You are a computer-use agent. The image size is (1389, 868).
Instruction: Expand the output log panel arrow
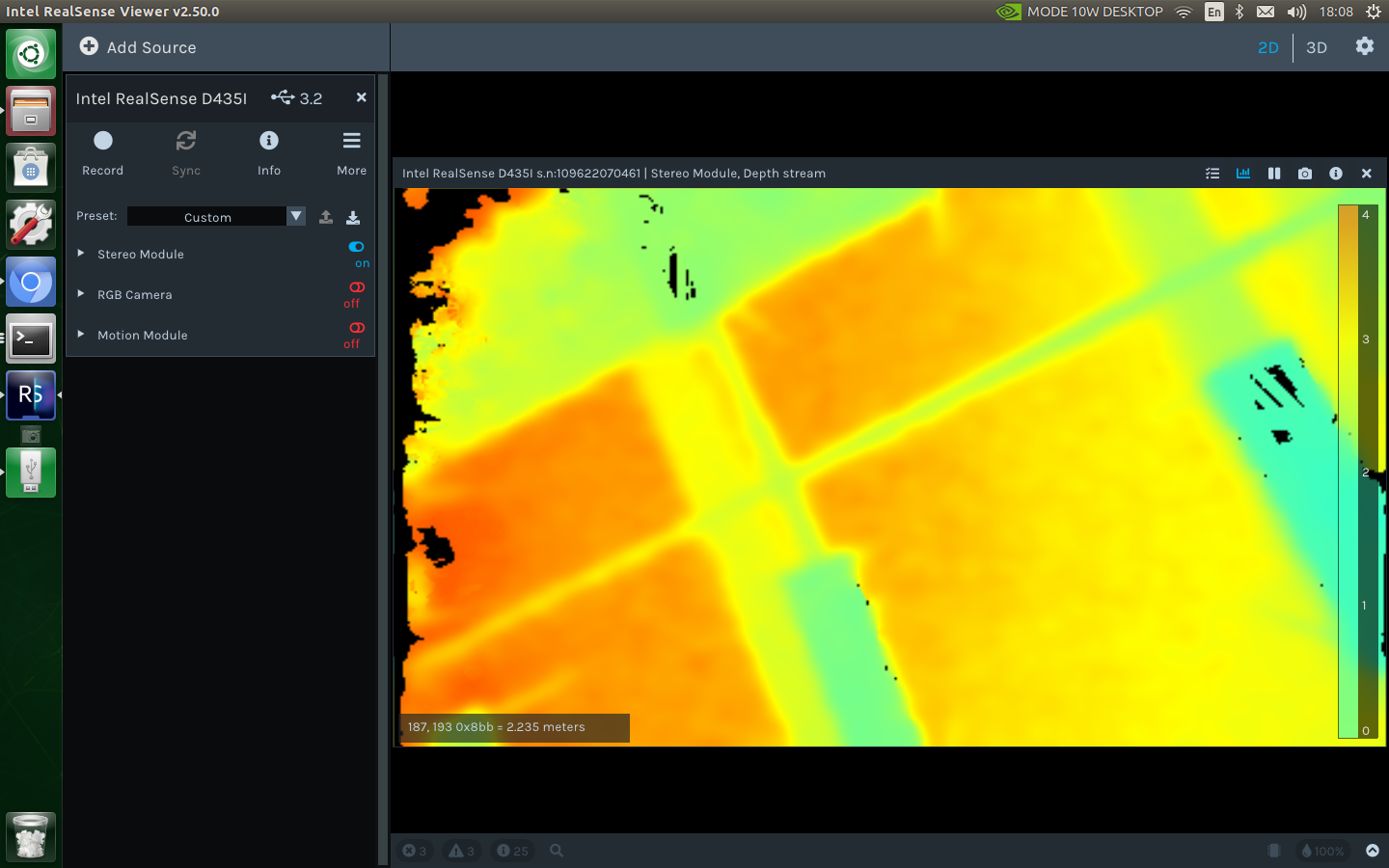coord(1373,851)
